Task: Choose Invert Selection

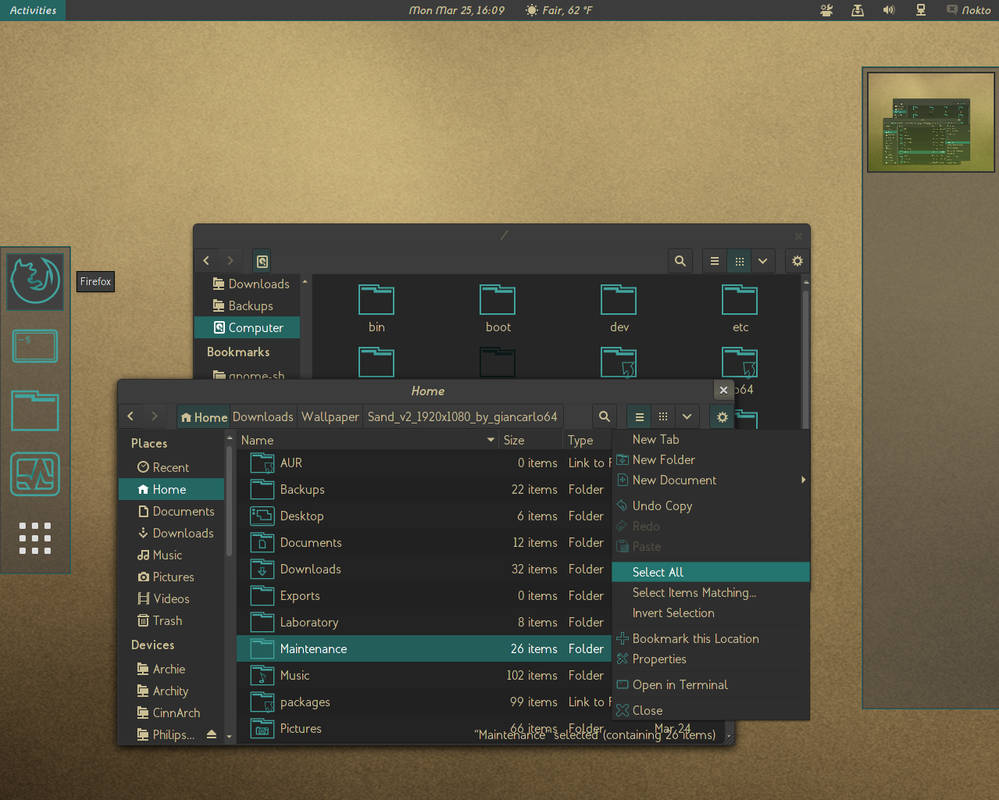Action: 710,613
